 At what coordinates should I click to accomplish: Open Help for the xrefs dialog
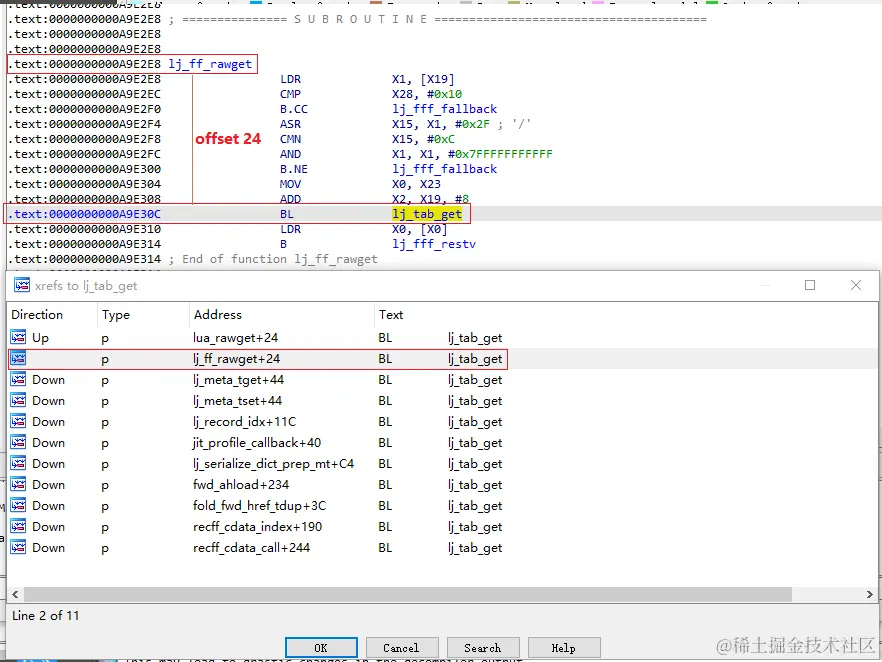click(x=564, y=647)
